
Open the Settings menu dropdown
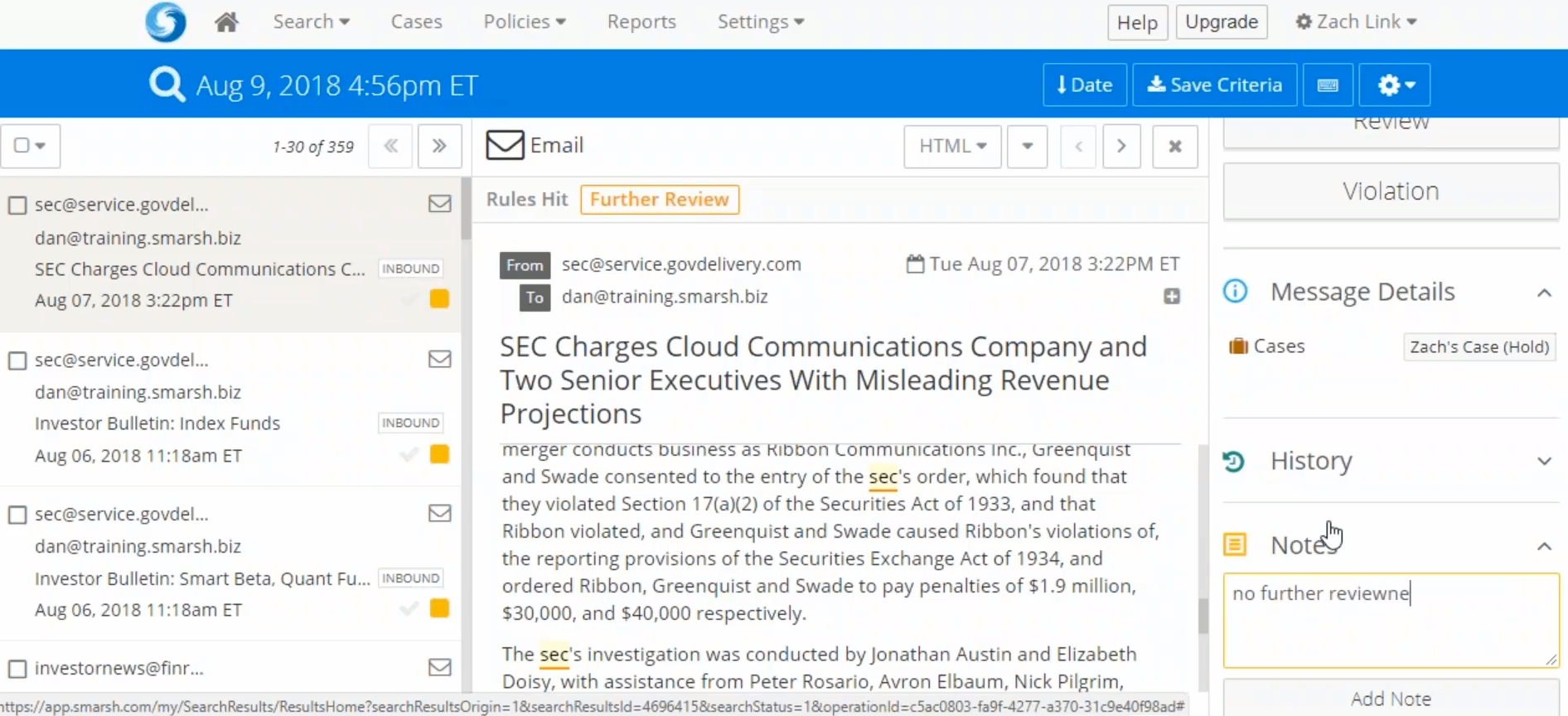point(761,22)
